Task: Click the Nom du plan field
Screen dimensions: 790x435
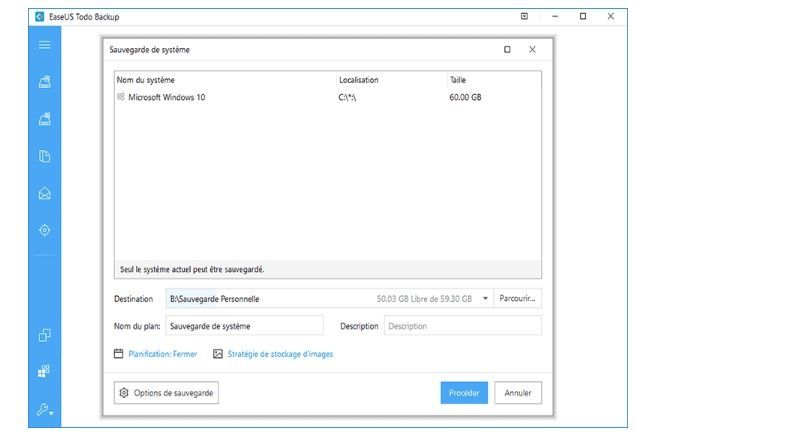Action: 244,326
